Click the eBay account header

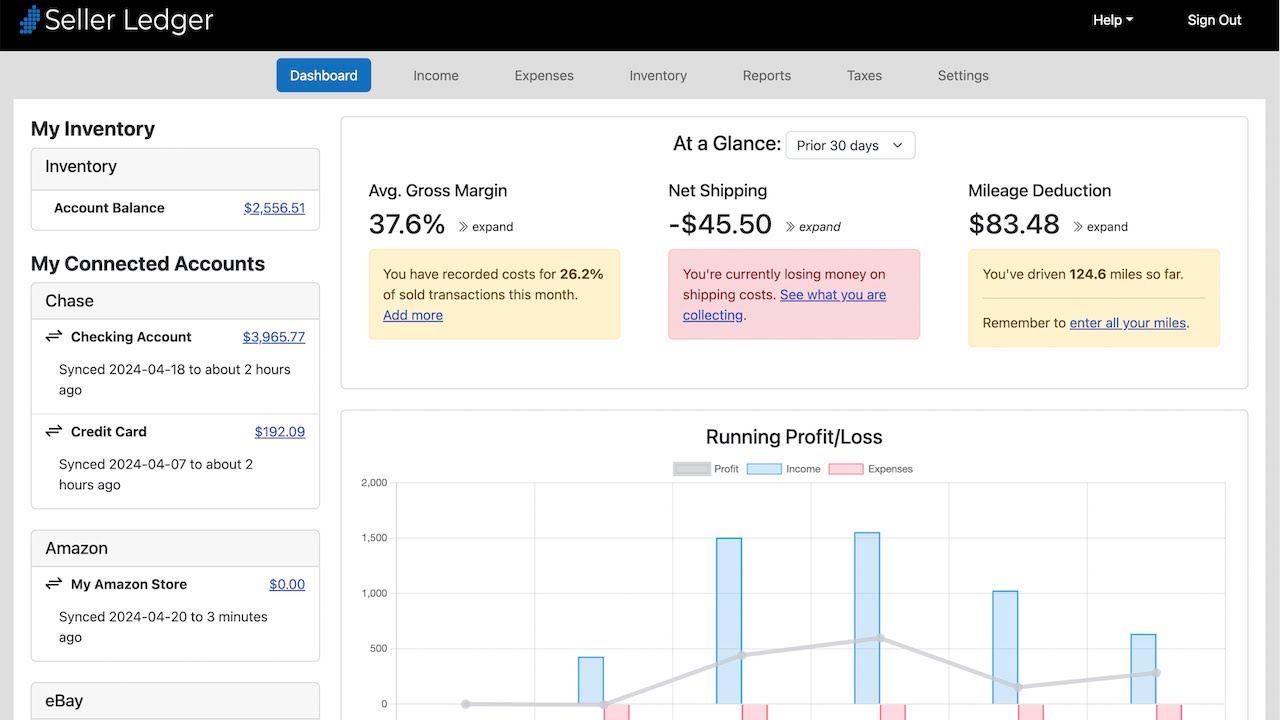coord(175,701)
